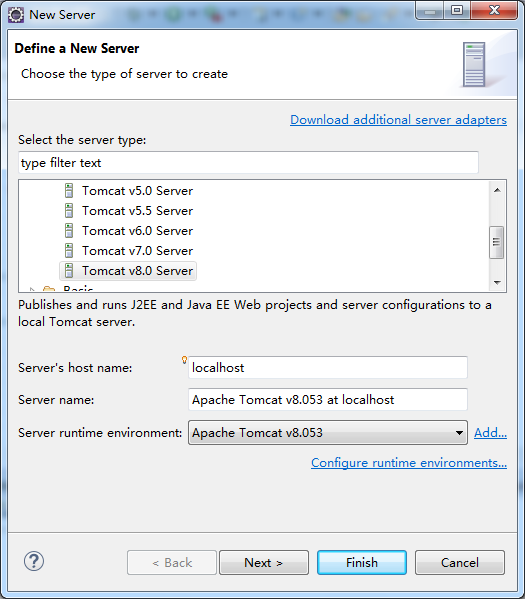Select Tomcat v7.0 Server in list
Screen dimensions: 525x599
(137, 251)
